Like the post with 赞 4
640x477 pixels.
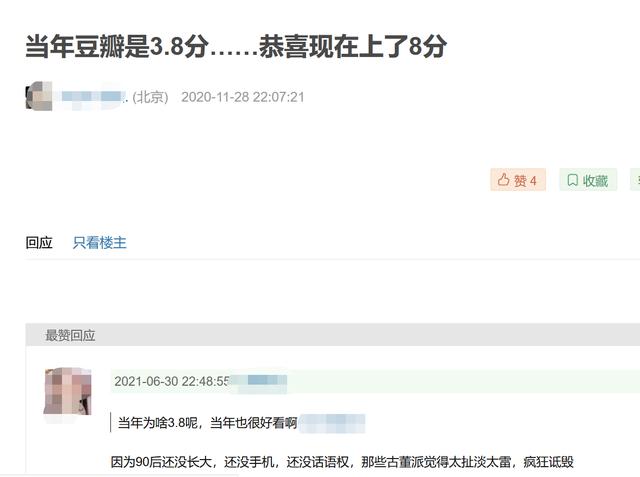518,180
